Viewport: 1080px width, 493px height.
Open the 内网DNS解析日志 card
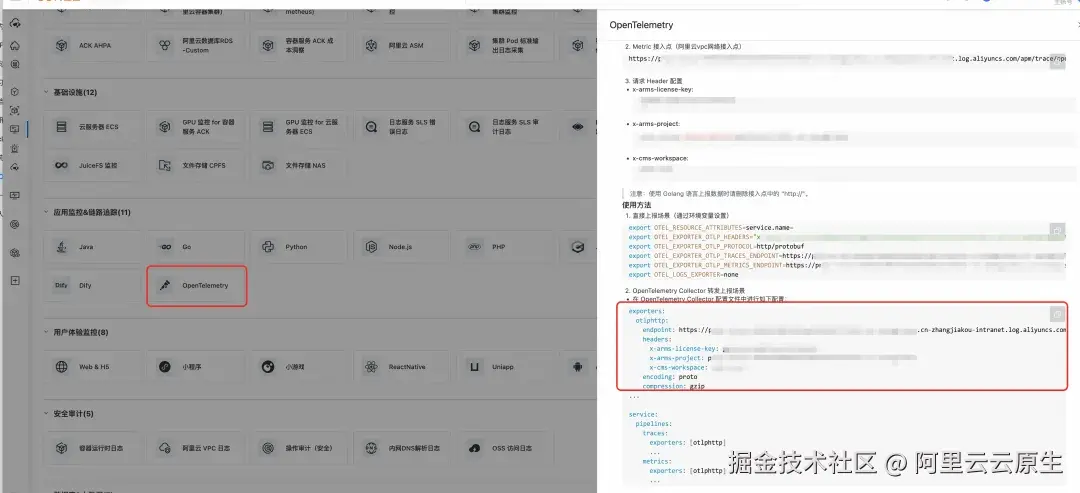coord(402,448)
